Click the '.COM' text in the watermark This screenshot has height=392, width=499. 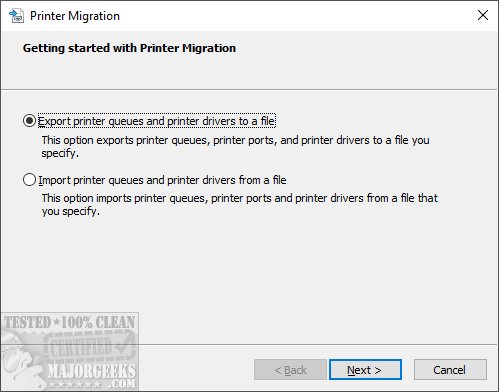coord(122,384)
